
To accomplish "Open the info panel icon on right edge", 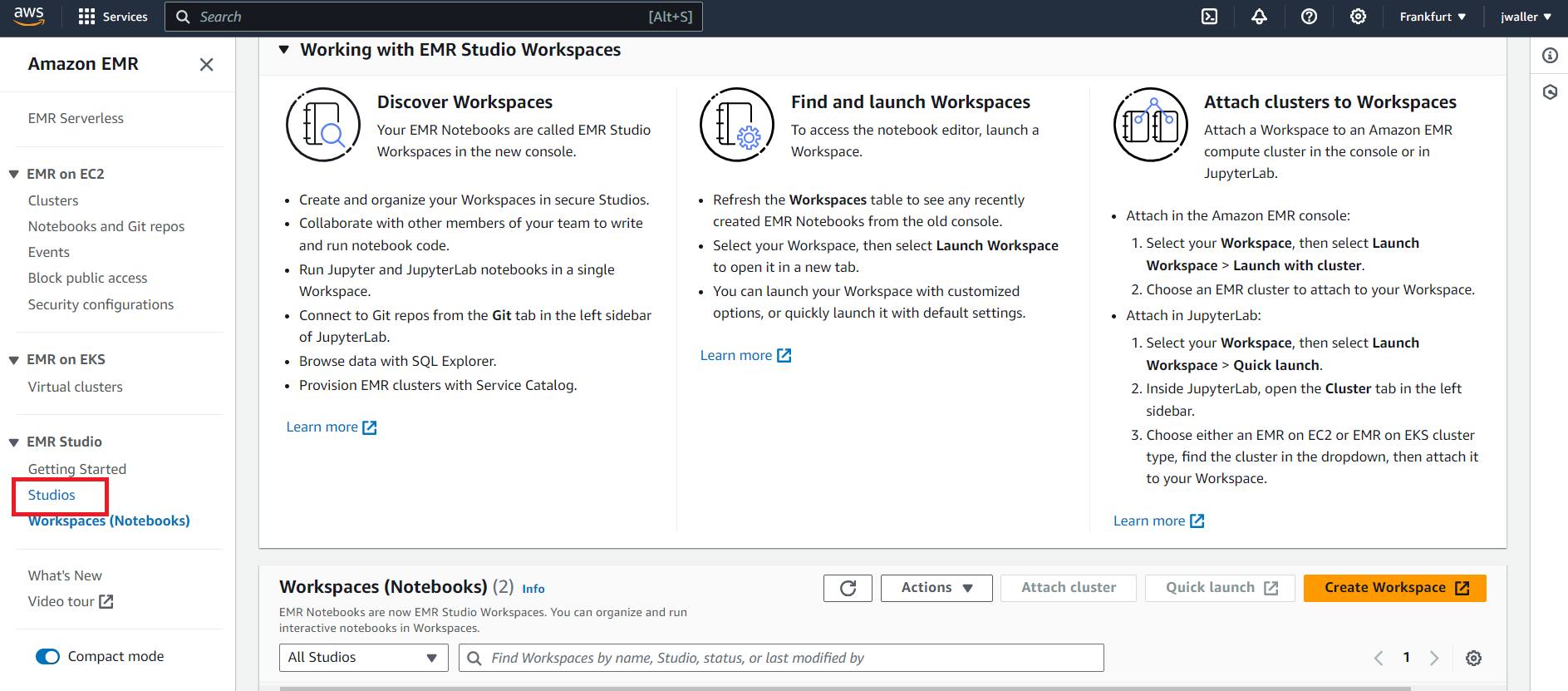I will 1550,56.
